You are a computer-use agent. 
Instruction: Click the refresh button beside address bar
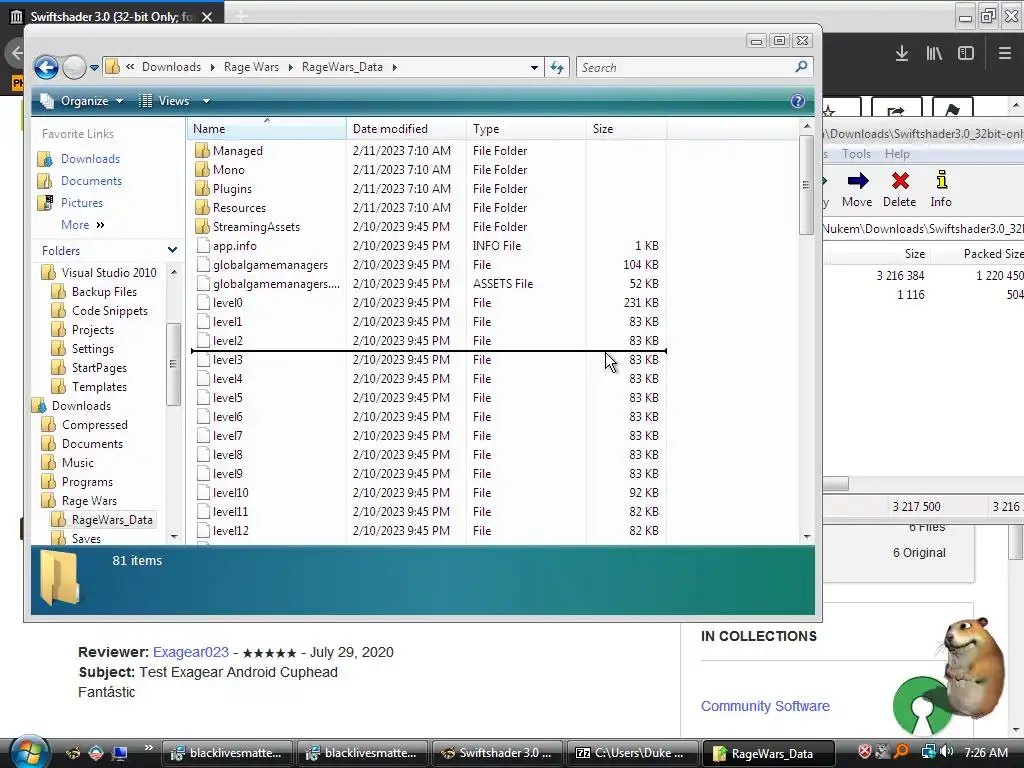pos(557,67)
